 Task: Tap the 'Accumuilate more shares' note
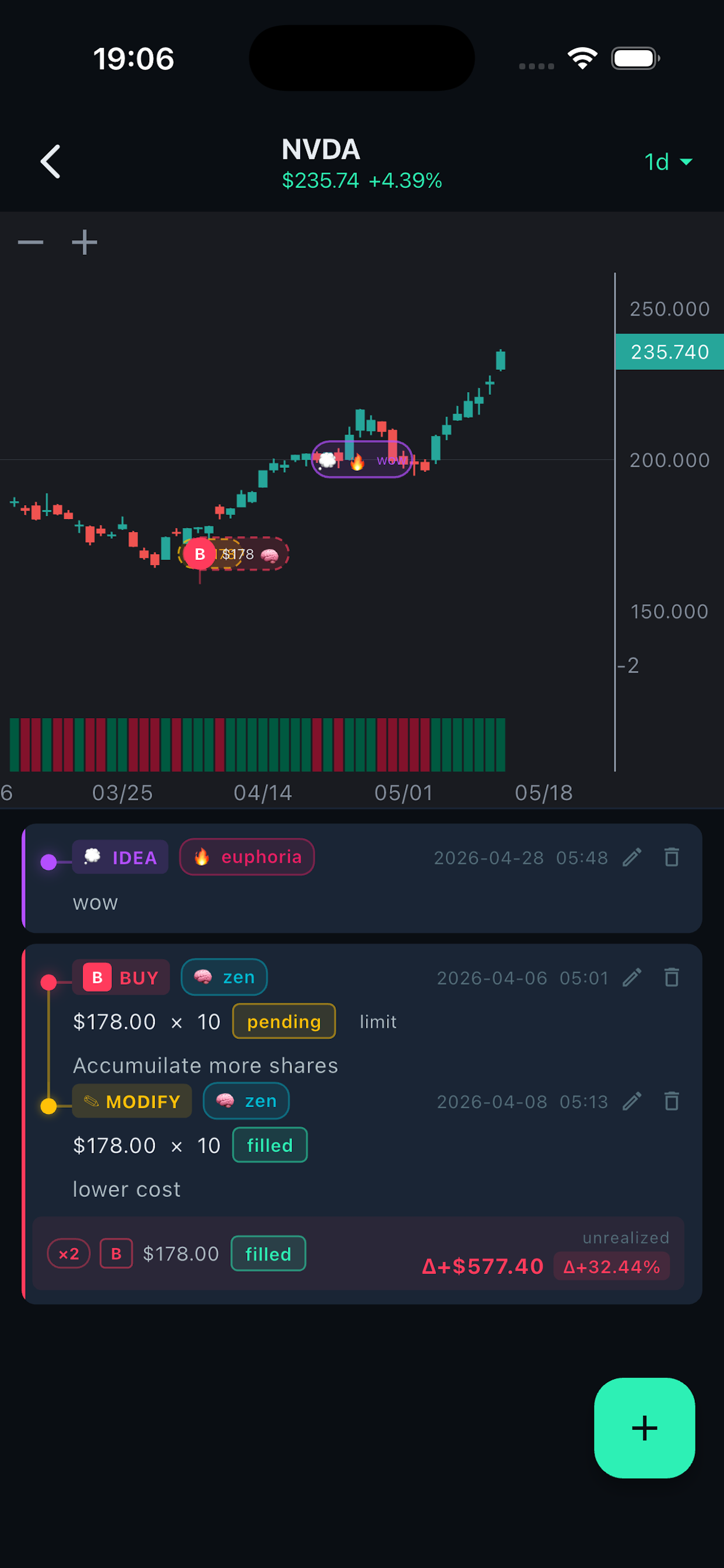pos(206,1065)
